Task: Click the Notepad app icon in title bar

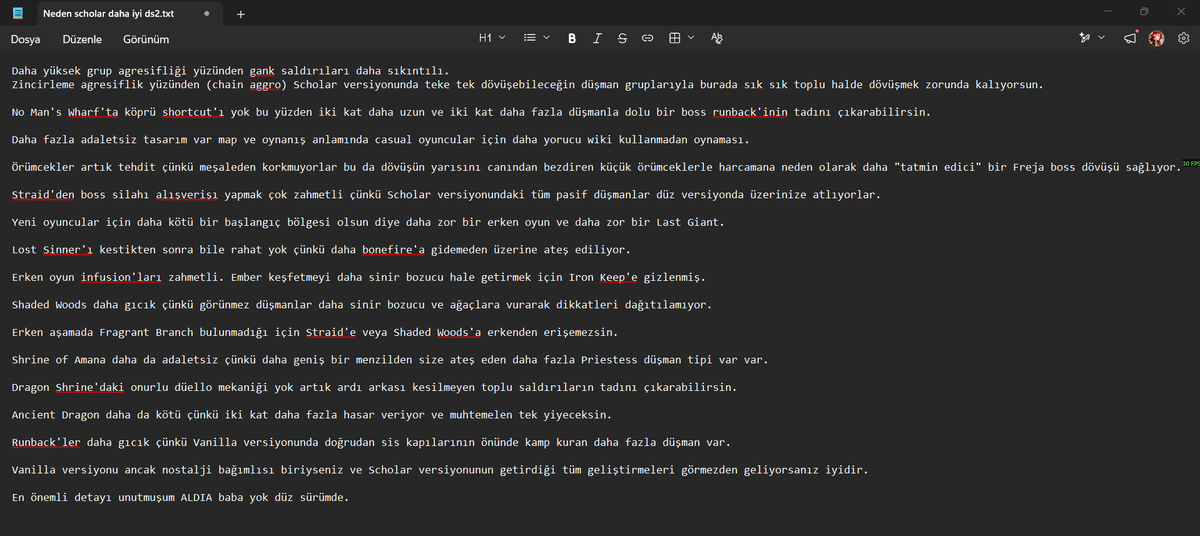Action: tap(19, 14)
